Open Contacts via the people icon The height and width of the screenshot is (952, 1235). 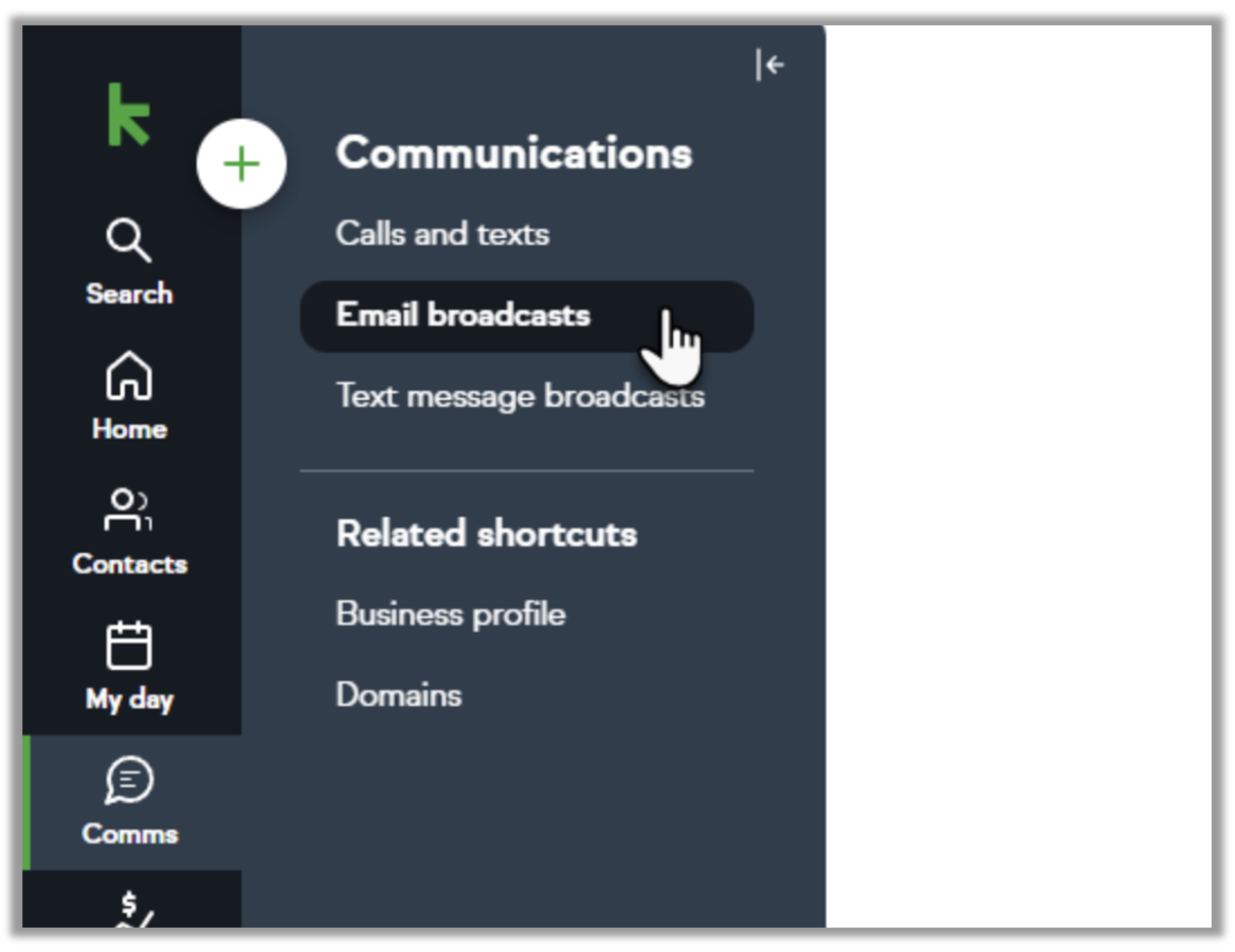coord(129,509)
